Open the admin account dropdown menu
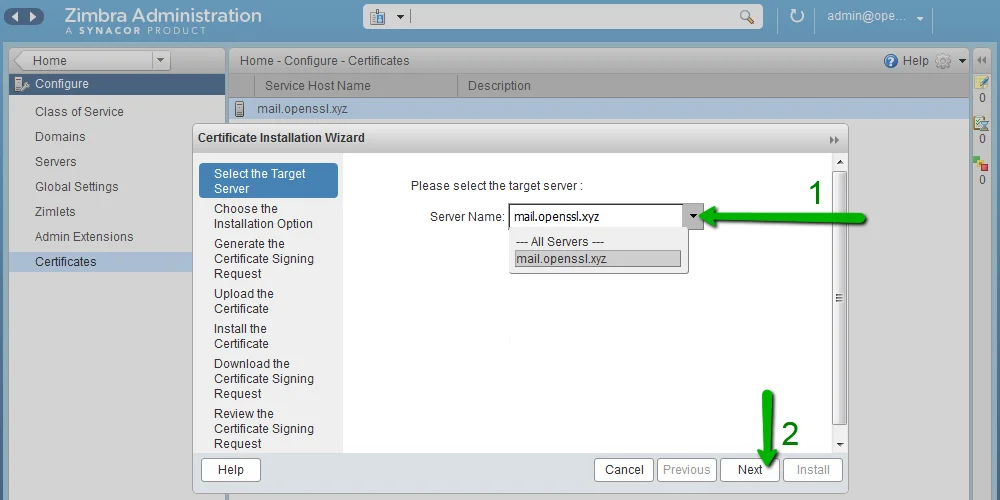The height and width of the screenshot is (500, 1000). pyautogui.click(x=919, y=18)
